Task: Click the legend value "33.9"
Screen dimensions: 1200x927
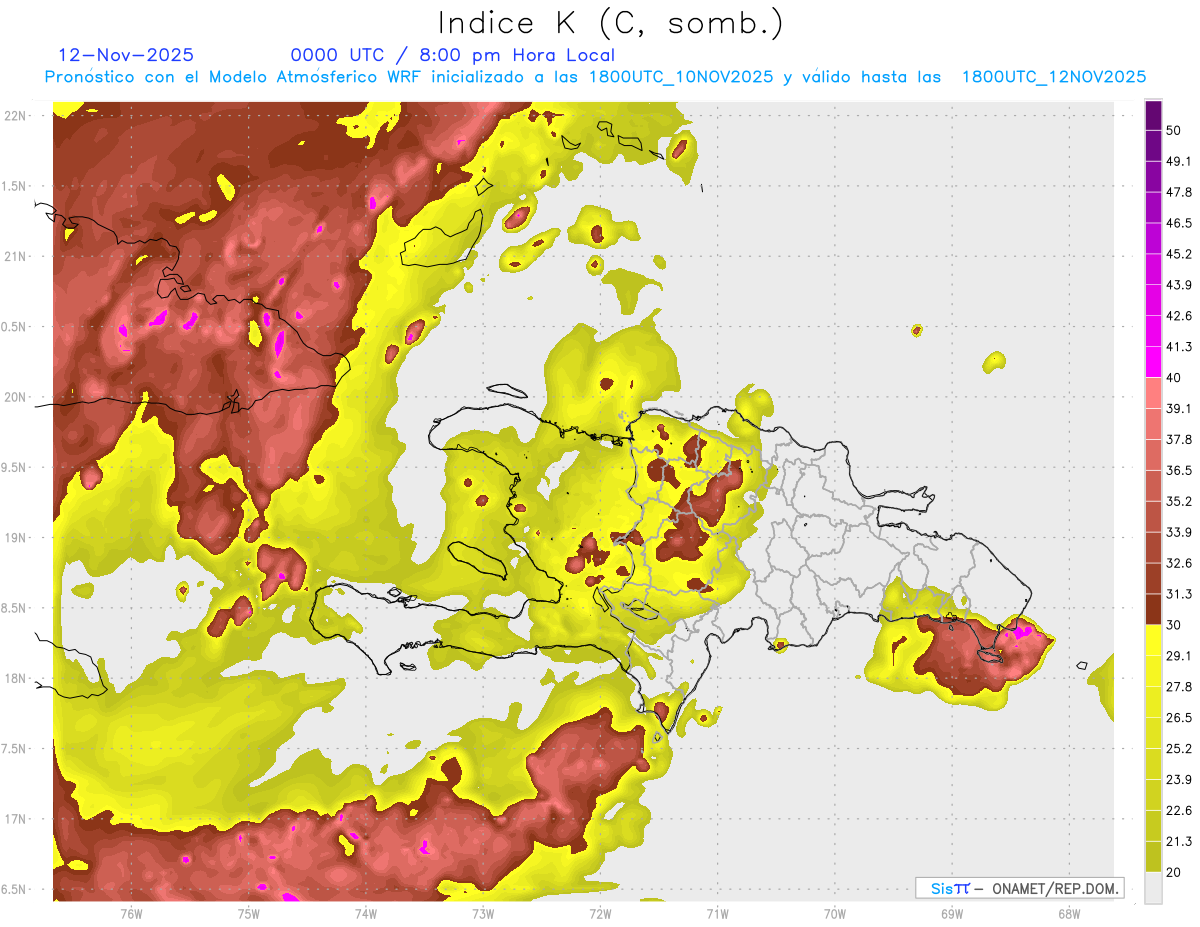Action: click(x=1180, y=532)
